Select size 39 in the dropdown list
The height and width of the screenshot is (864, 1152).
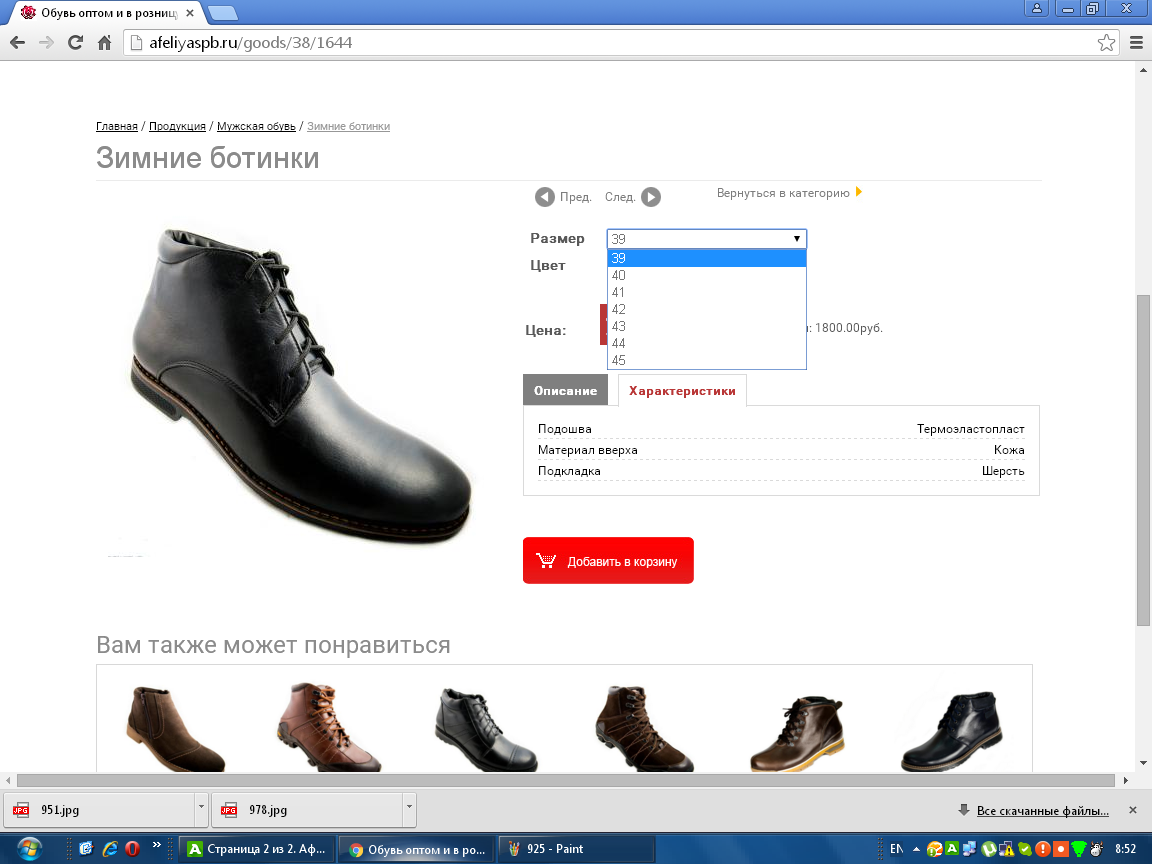[707, 258]
